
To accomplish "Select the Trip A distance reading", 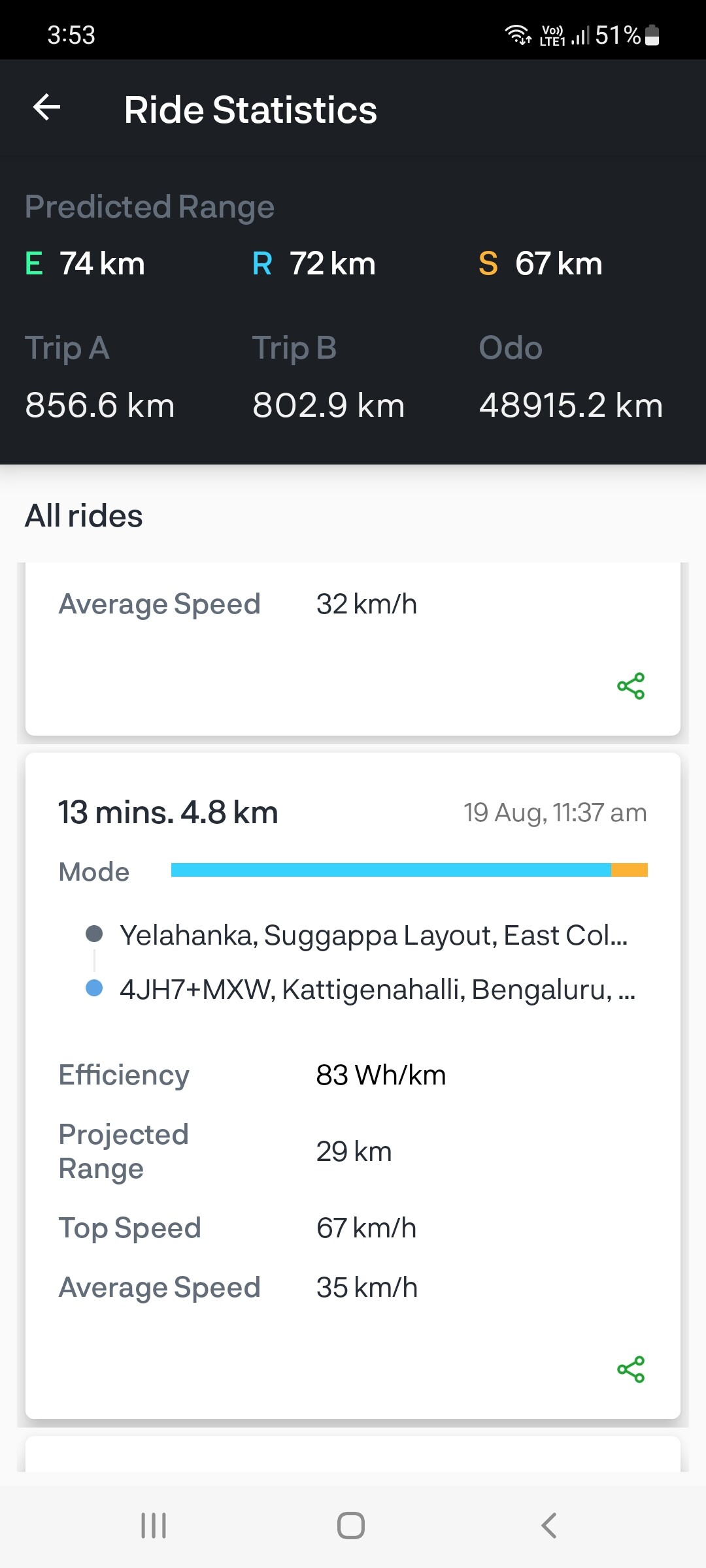I will pyautogui.click(x=100, y=405).
